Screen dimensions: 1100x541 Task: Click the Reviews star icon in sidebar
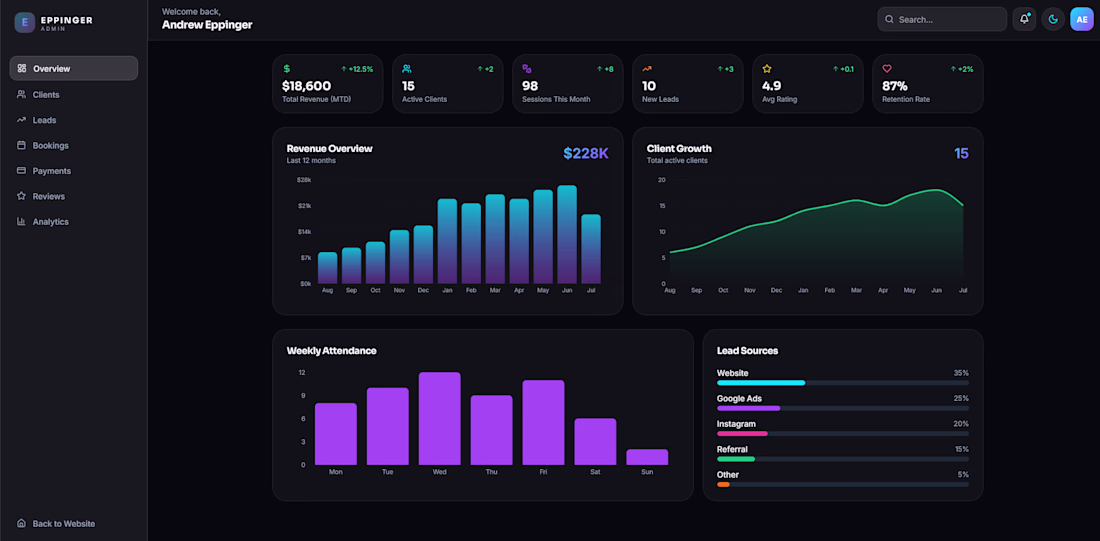(21, 196)
